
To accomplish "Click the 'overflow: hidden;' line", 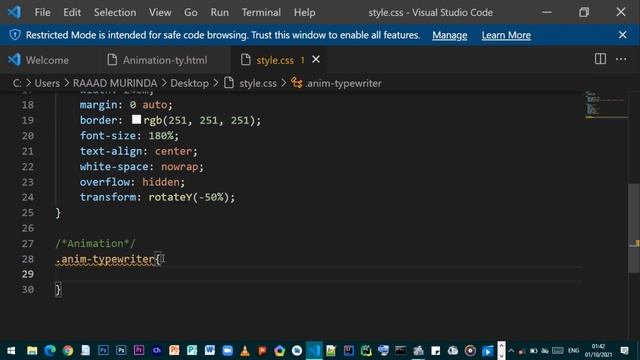I will point(132,182).
